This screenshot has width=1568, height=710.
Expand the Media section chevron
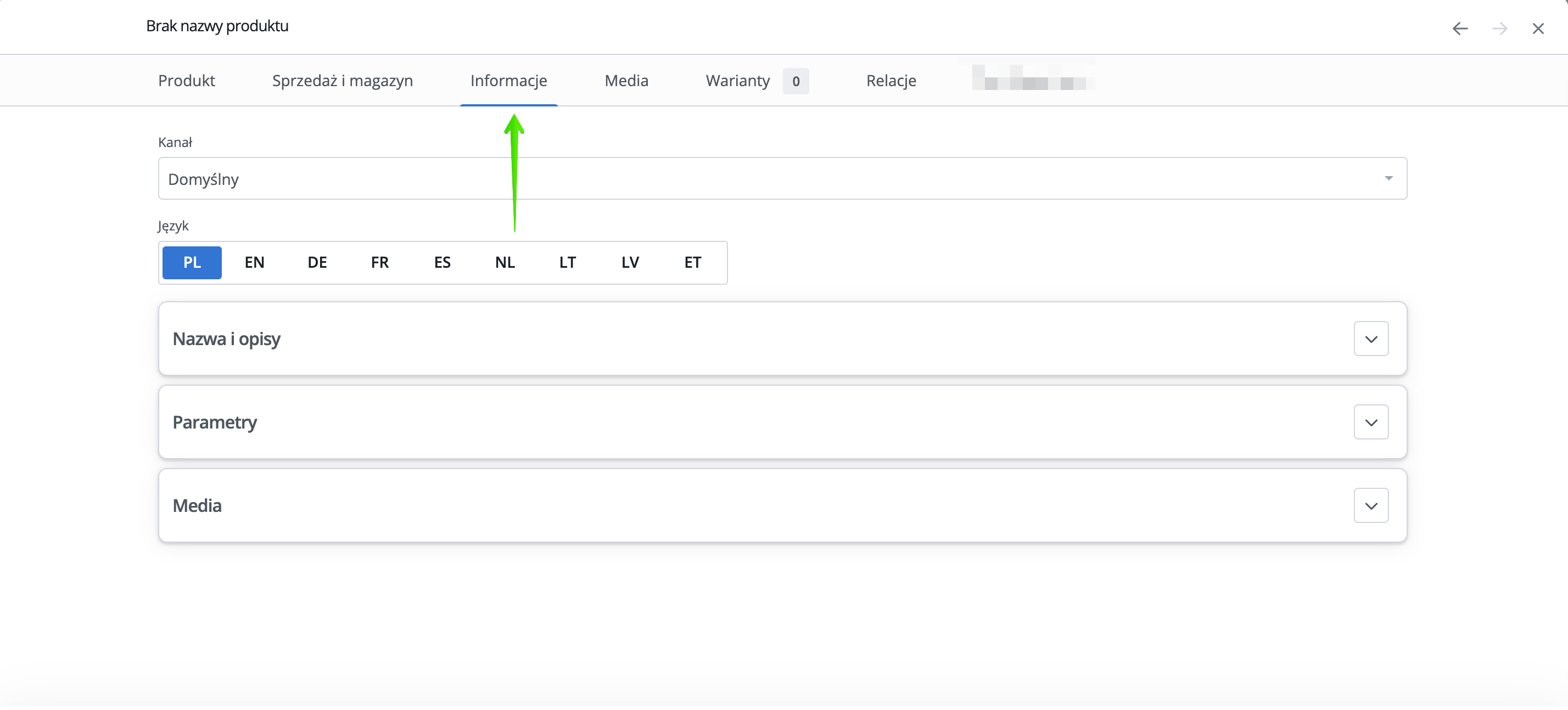coord(1370,506)
